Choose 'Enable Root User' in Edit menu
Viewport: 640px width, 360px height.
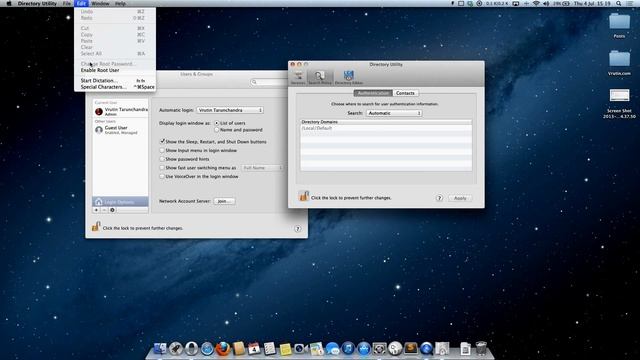tap(100, 70)
